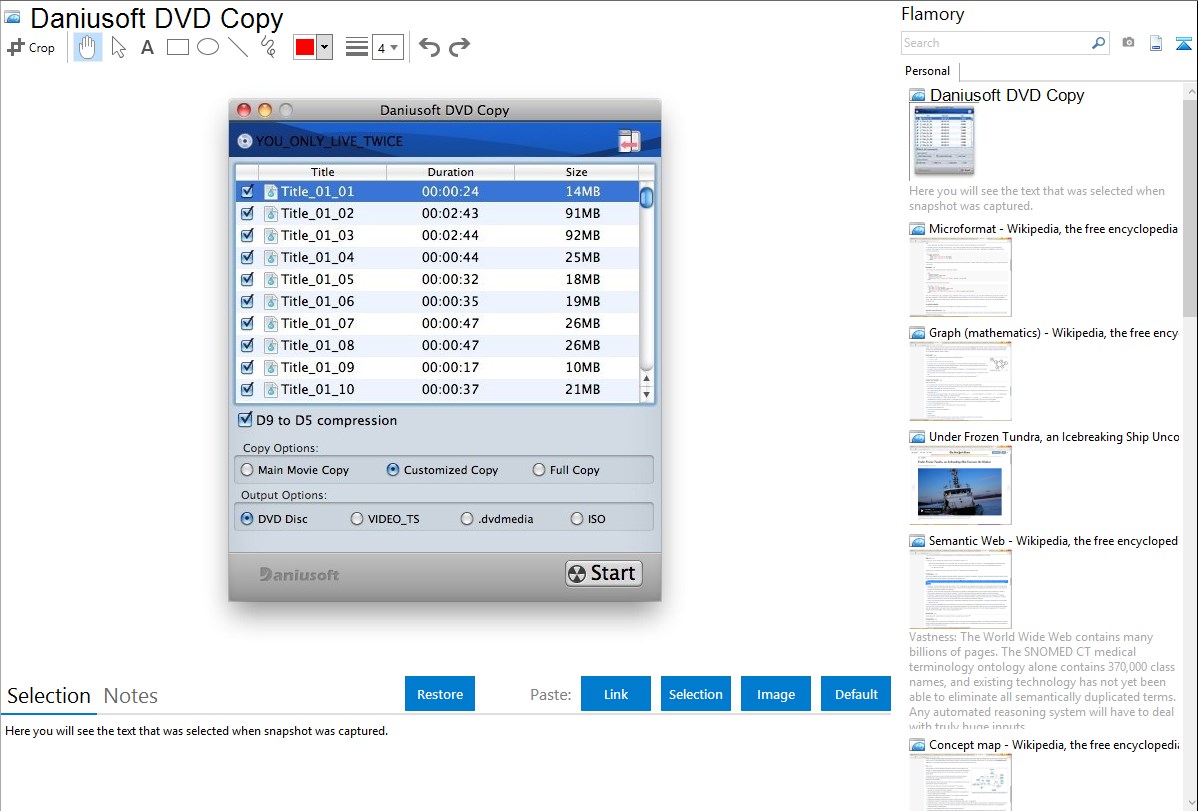
Task: Click the line thickness icon
Action: (x=356, y=47)
